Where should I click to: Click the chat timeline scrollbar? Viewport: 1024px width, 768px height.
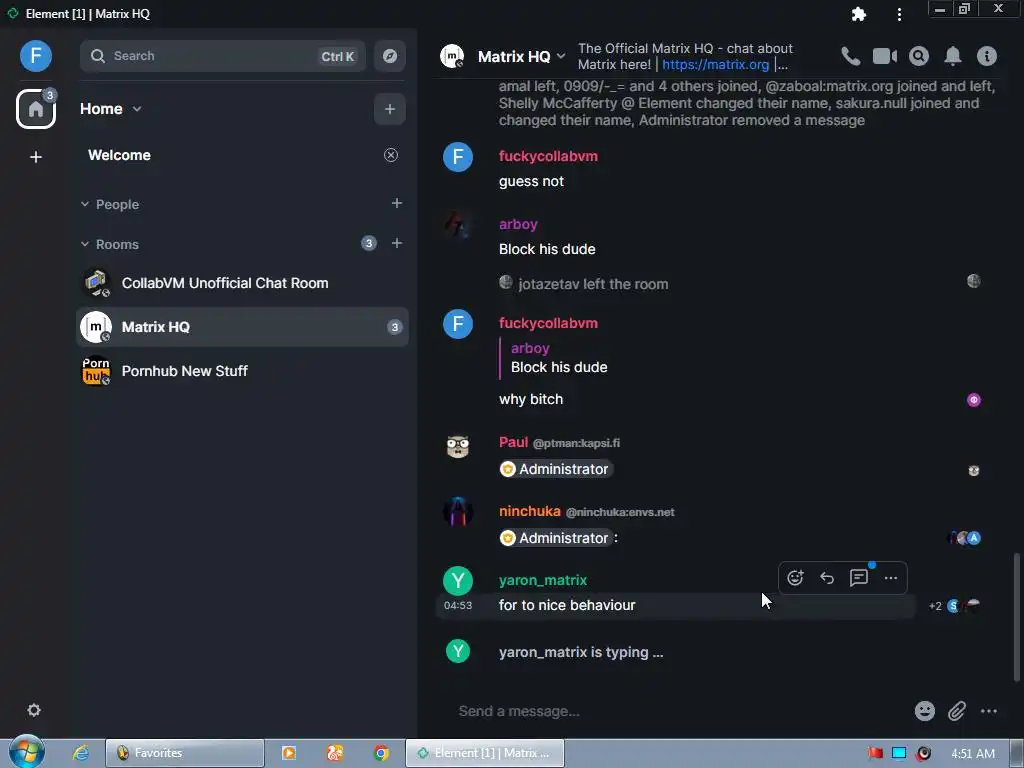1016,617
